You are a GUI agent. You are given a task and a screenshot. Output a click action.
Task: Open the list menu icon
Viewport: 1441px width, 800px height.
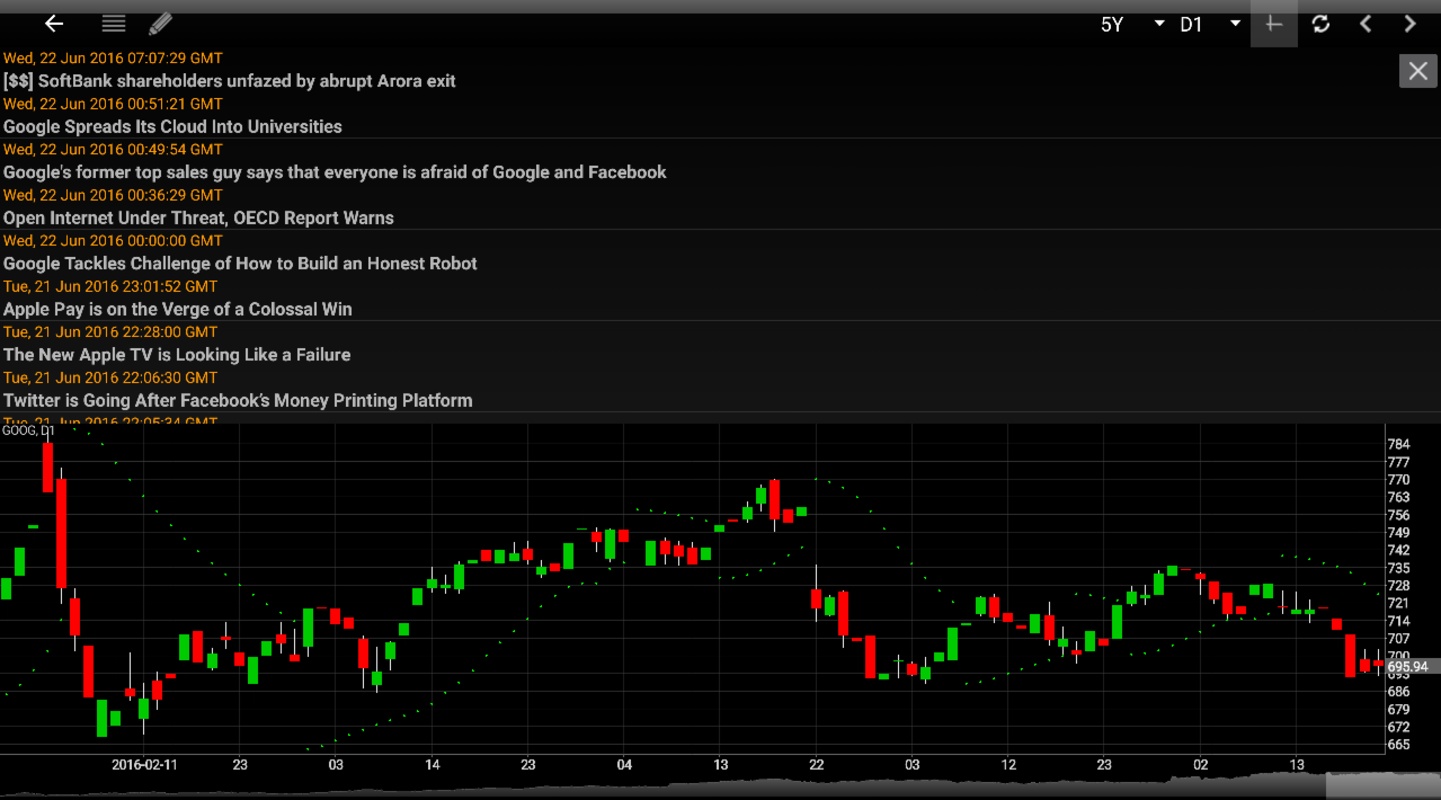(x=113, y=24)
